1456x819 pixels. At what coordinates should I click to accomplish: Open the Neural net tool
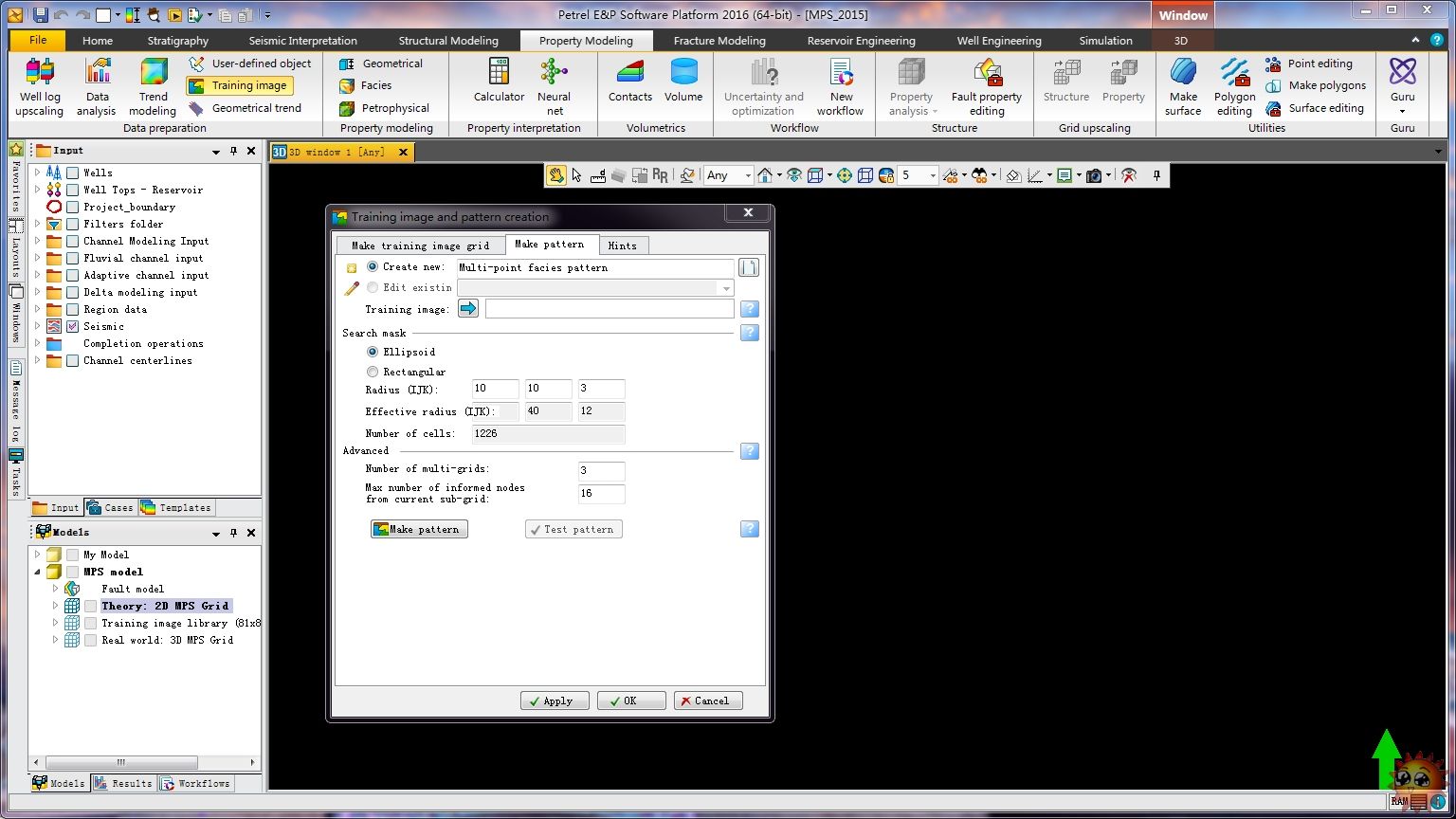(554, 86)
